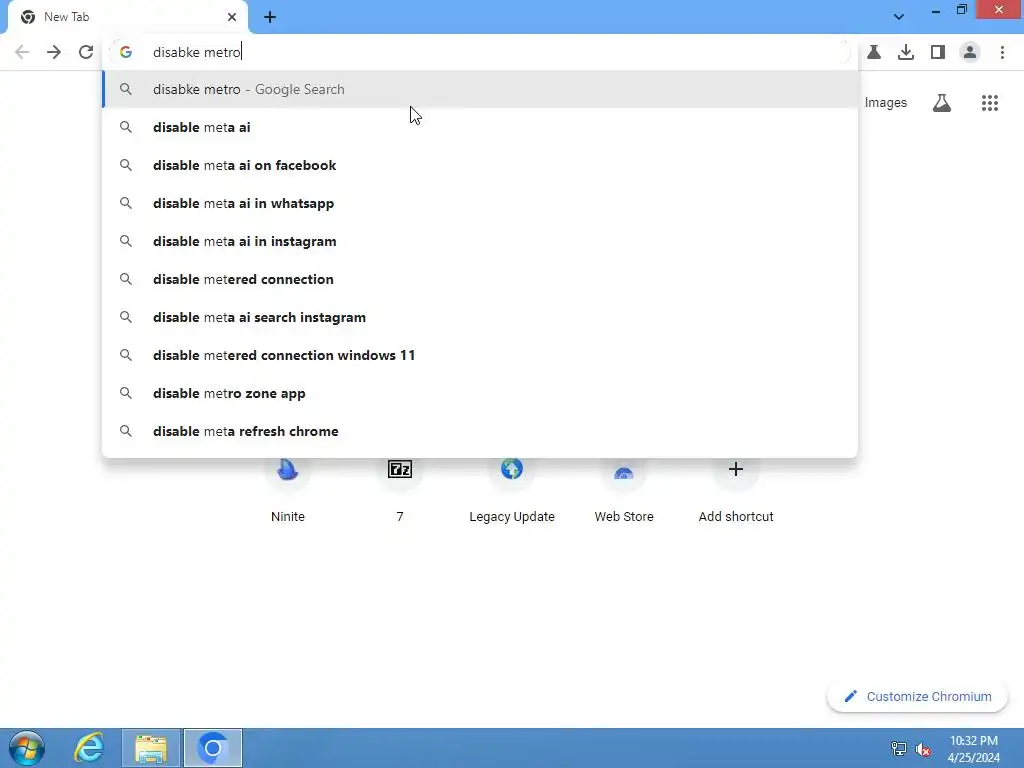
Task: Open Chrome Labs flask icon in toolbar
Action: [874, 52]
